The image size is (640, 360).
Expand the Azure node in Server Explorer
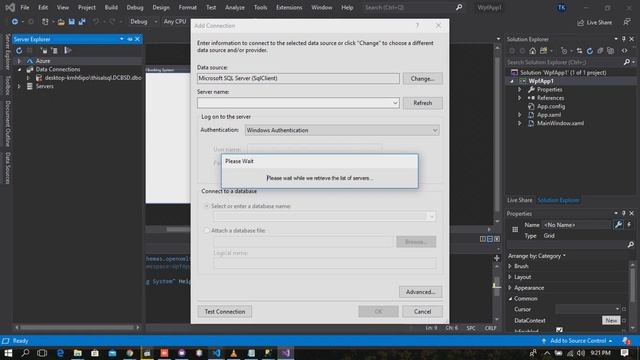point(19,61)
